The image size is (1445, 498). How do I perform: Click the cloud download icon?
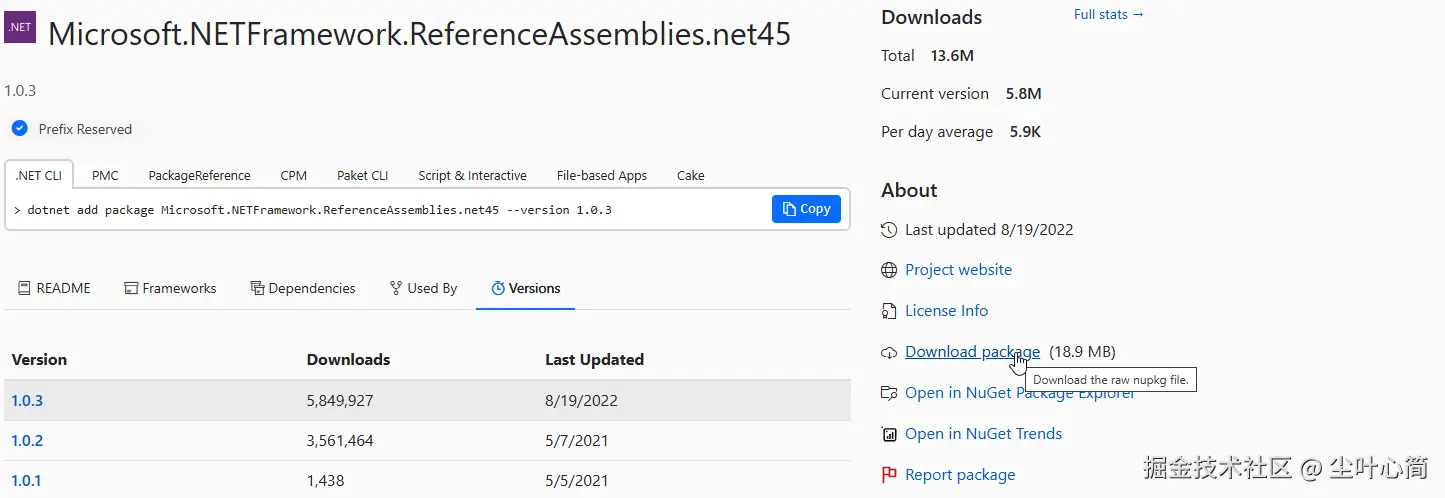tap(889, 352)
